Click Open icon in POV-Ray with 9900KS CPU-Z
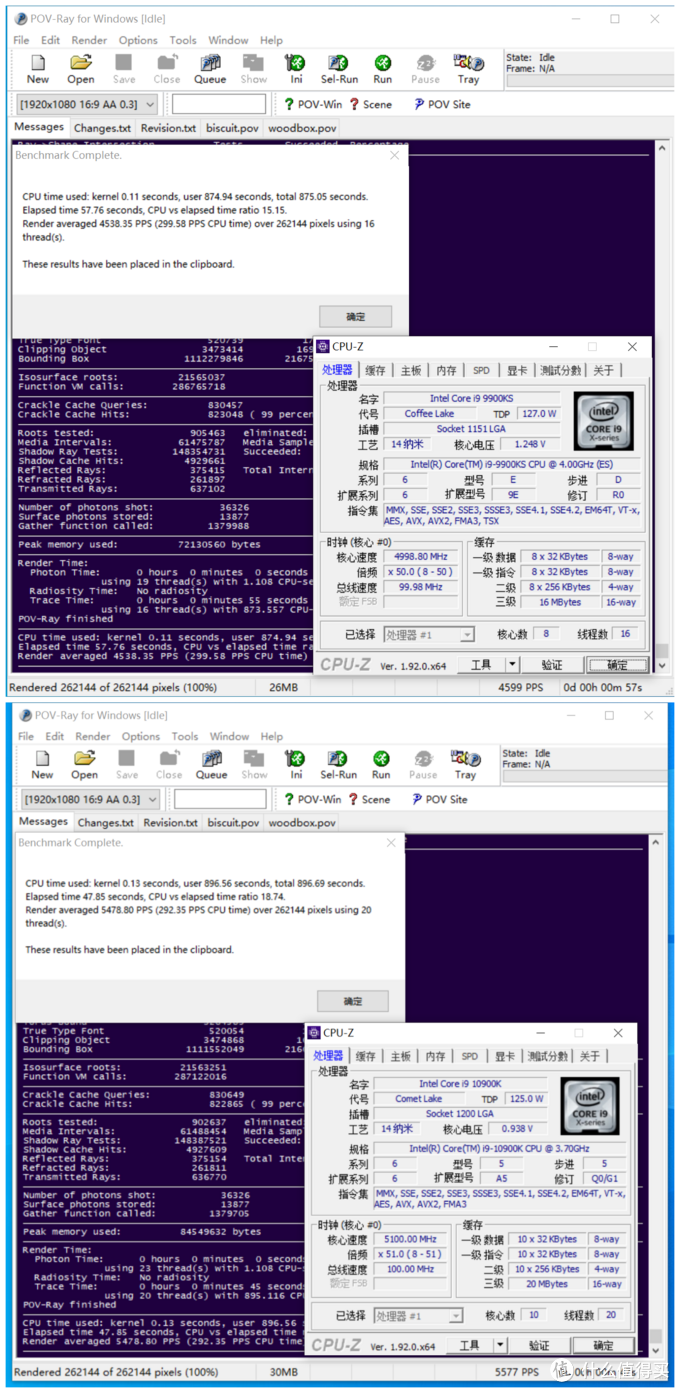The height and width of the screenshot is (1393, 680). click(81, 69)
